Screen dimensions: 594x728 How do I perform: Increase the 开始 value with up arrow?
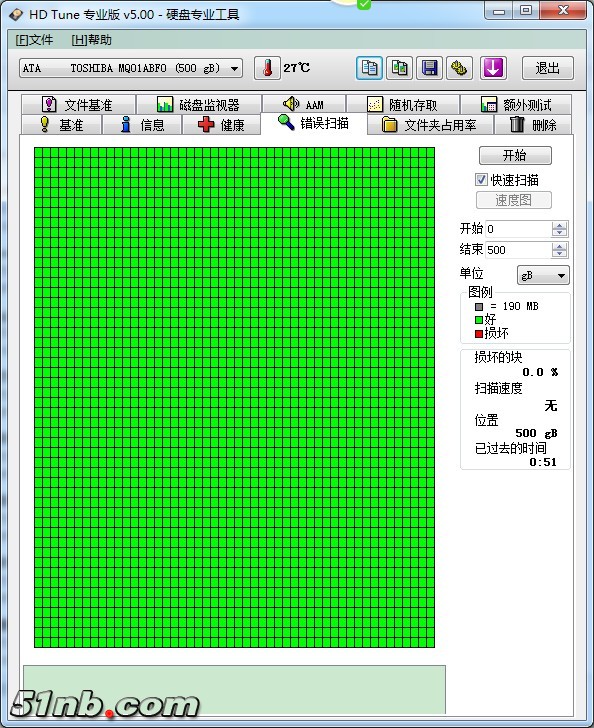[560, 225]
